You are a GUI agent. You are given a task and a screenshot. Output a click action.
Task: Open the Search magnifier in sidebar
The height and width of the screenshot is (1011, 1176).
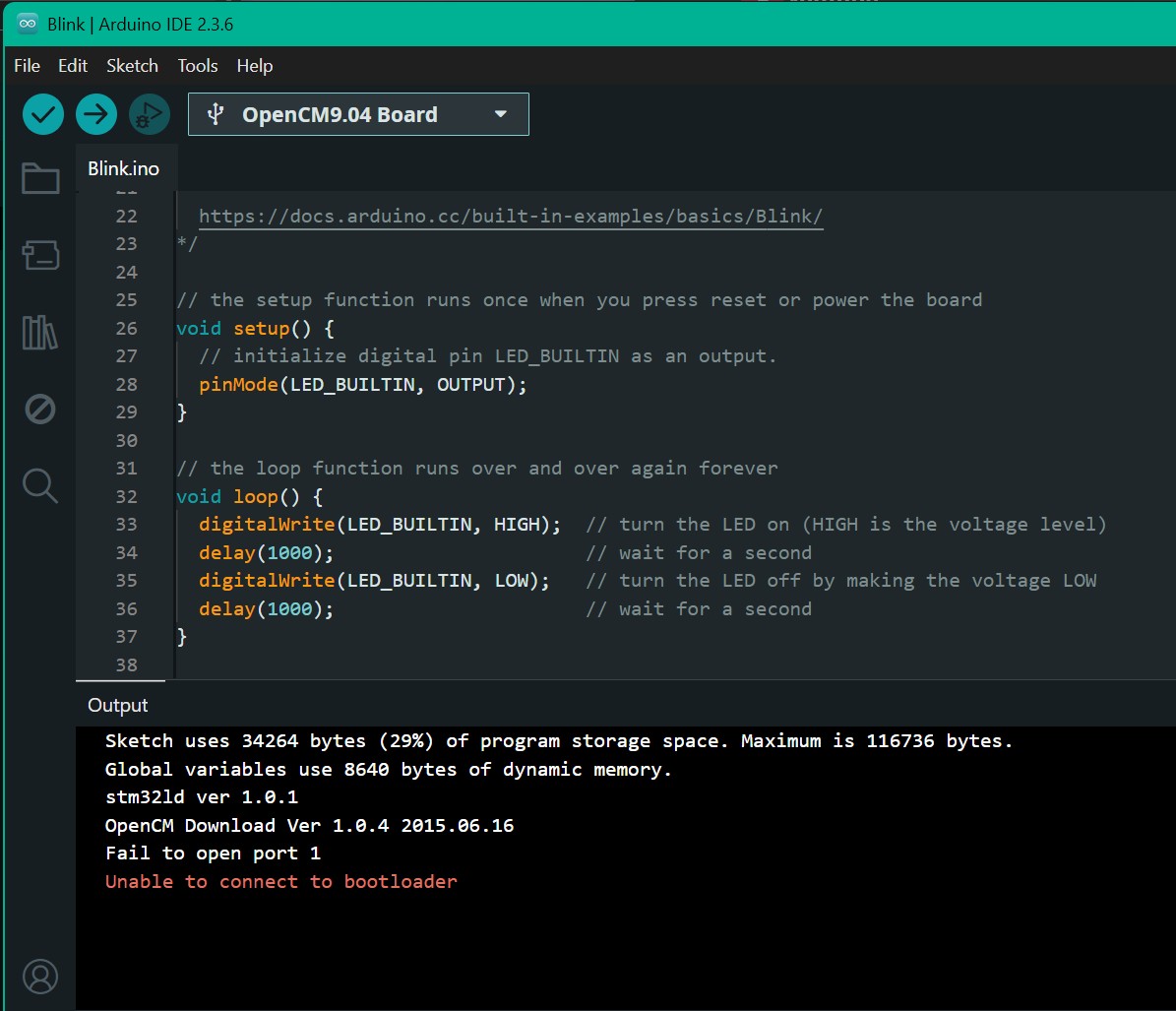coord(40,486)
